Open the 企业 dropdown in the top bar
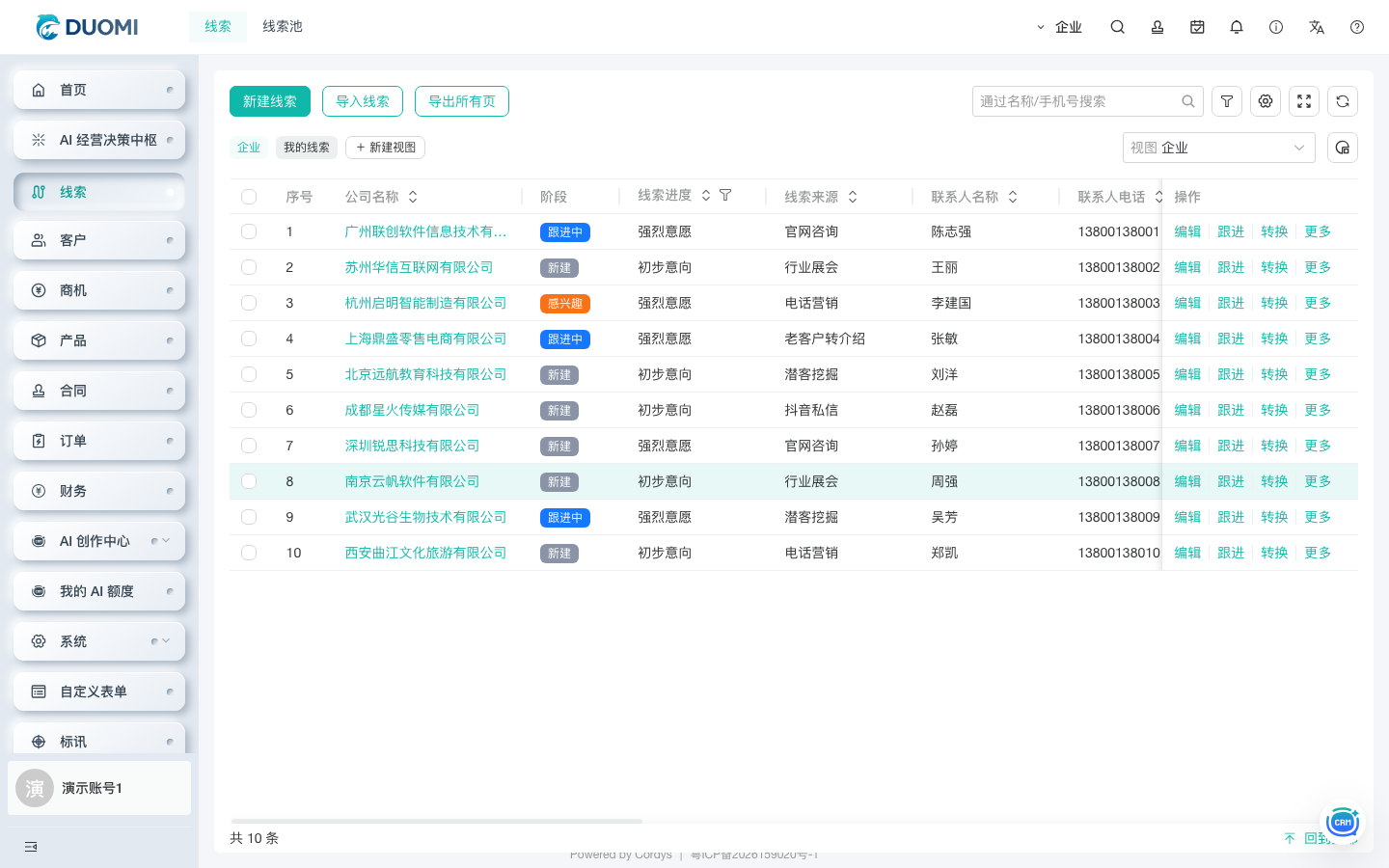1389x868 pixels. click(1059, 27)
